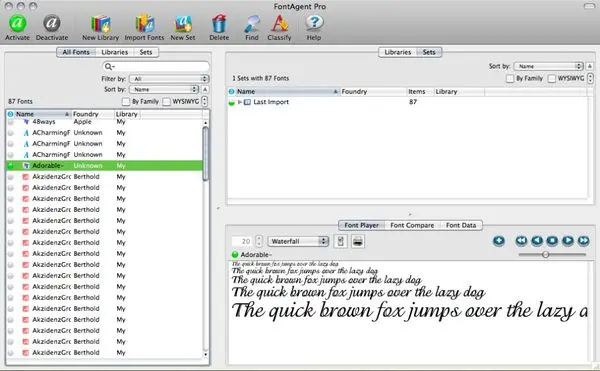The height and width of the screenshot is (371, 600).
Task: Toggle activation dot for 48ways font
Action: pos(11,122)
